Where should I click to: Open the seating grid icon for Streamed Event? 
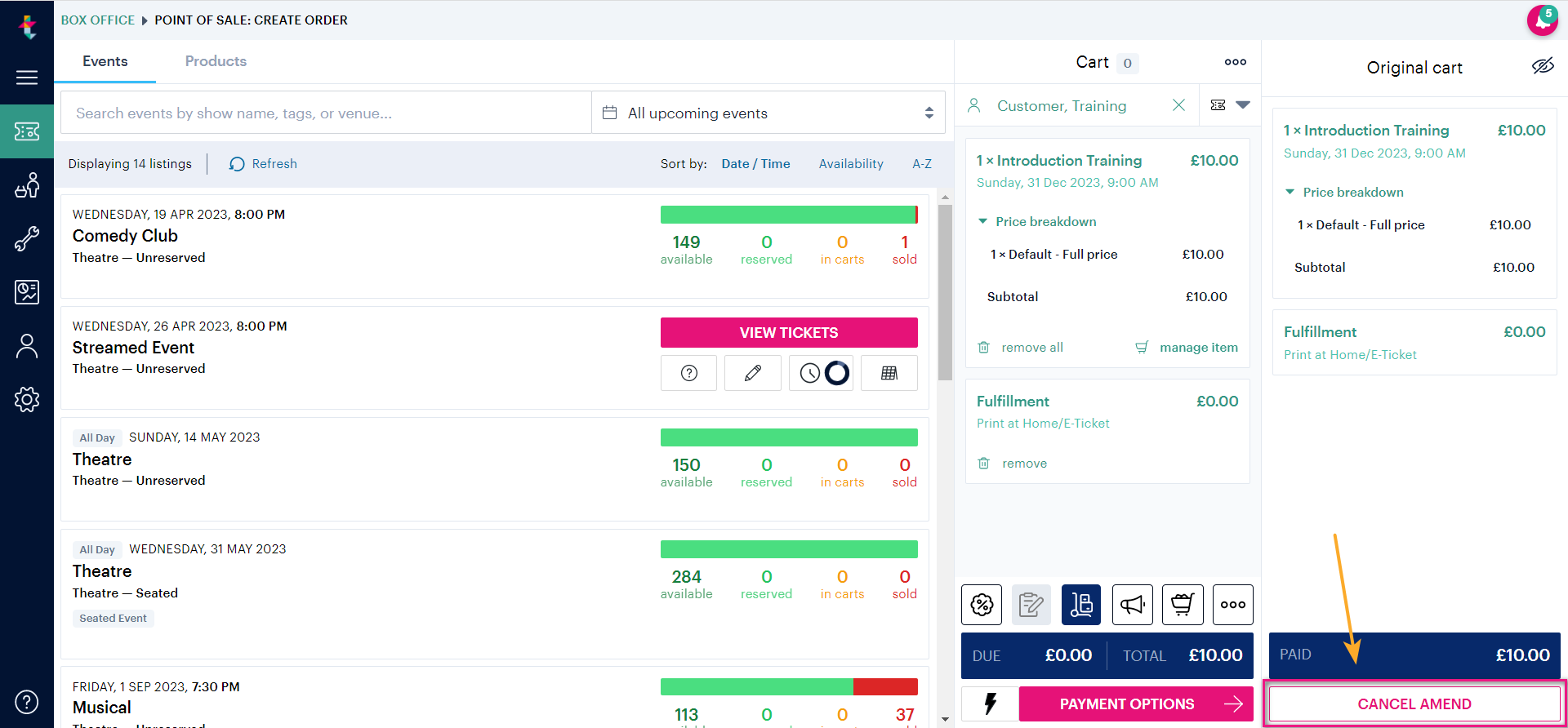[889, 373]
